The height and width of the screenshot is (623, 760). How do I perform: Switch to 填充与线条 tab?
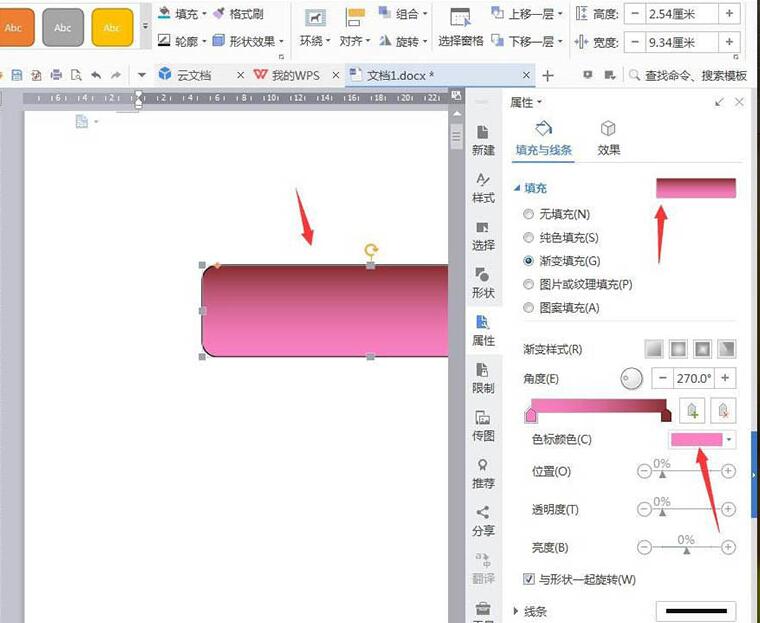[x=543, y=138]
